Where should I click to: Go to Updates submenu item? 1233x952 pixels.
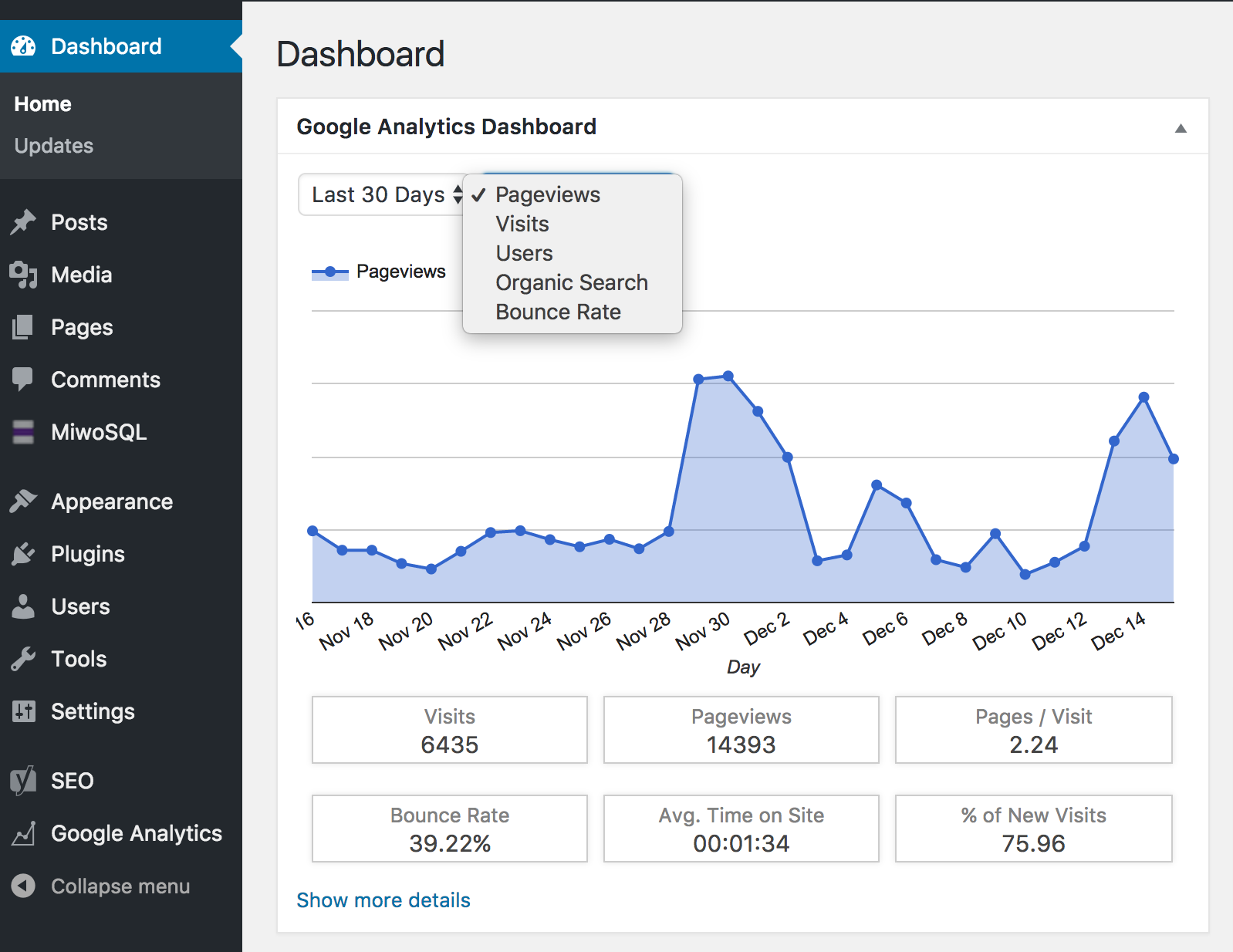pyautogui.click(x=54, y=146)
